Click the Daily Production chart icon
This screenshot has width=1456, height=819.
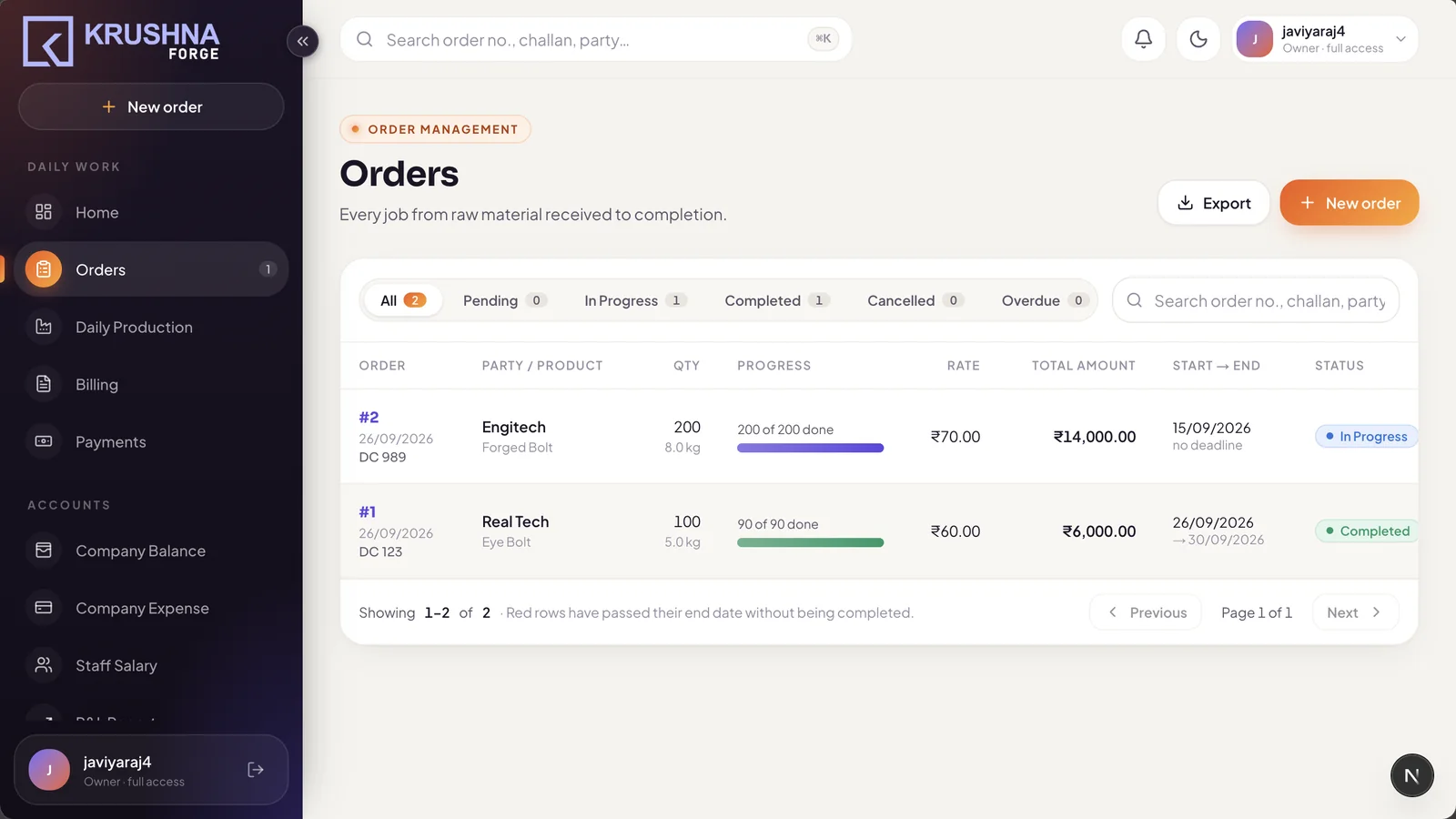coord(44,327)
